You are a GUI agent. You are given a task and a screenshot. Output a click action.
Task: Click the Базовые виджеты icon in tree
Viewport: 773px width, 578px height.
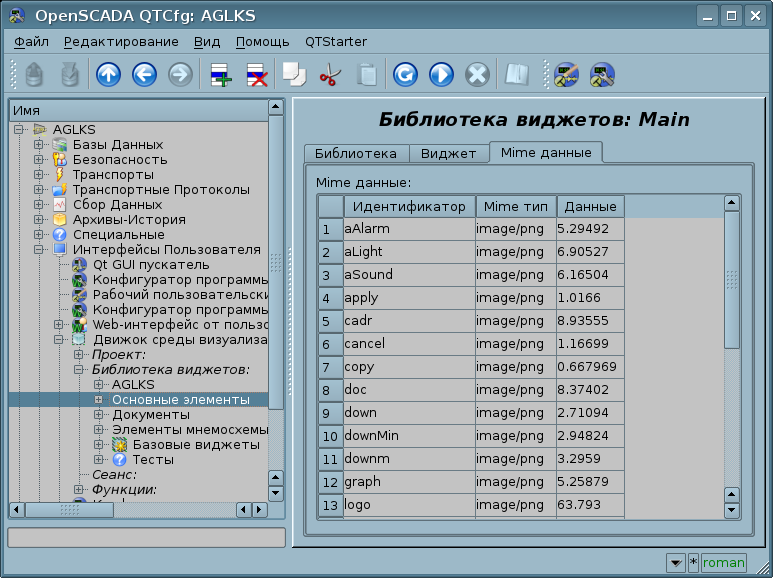(x=119, y=444)
